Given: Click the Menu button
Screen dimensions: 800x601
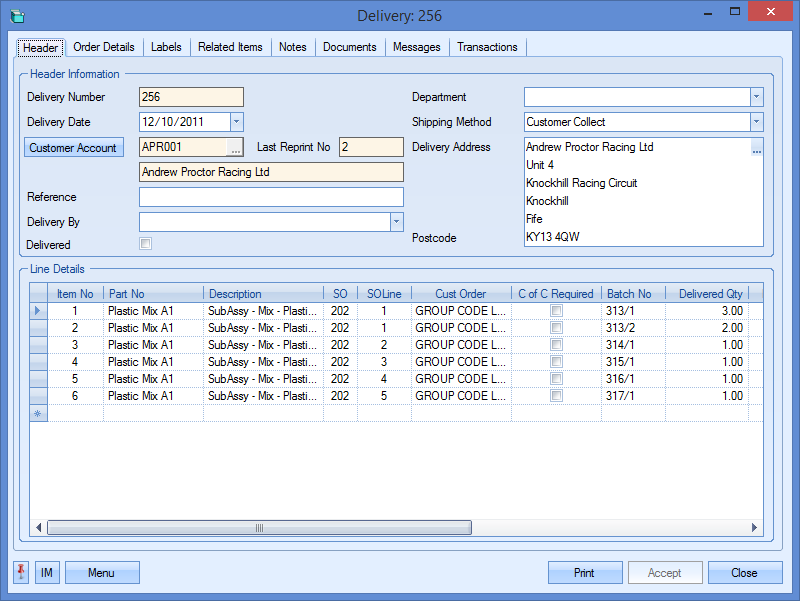Looking at the screenshot, I should [102, 573].
